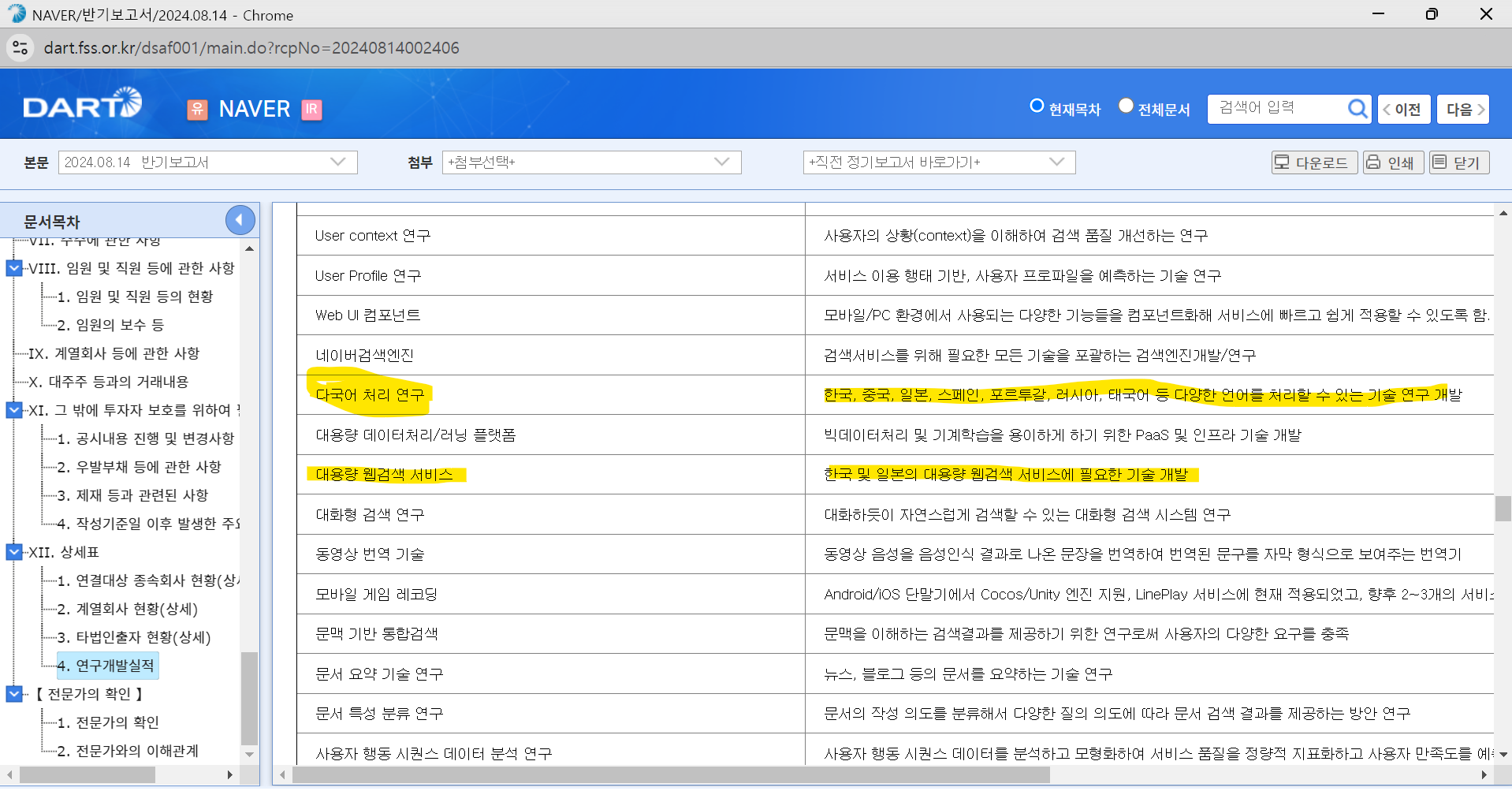Click the 다운로드 download button
Viewport: 1512px width, 791px height.
coord(1314,162)
